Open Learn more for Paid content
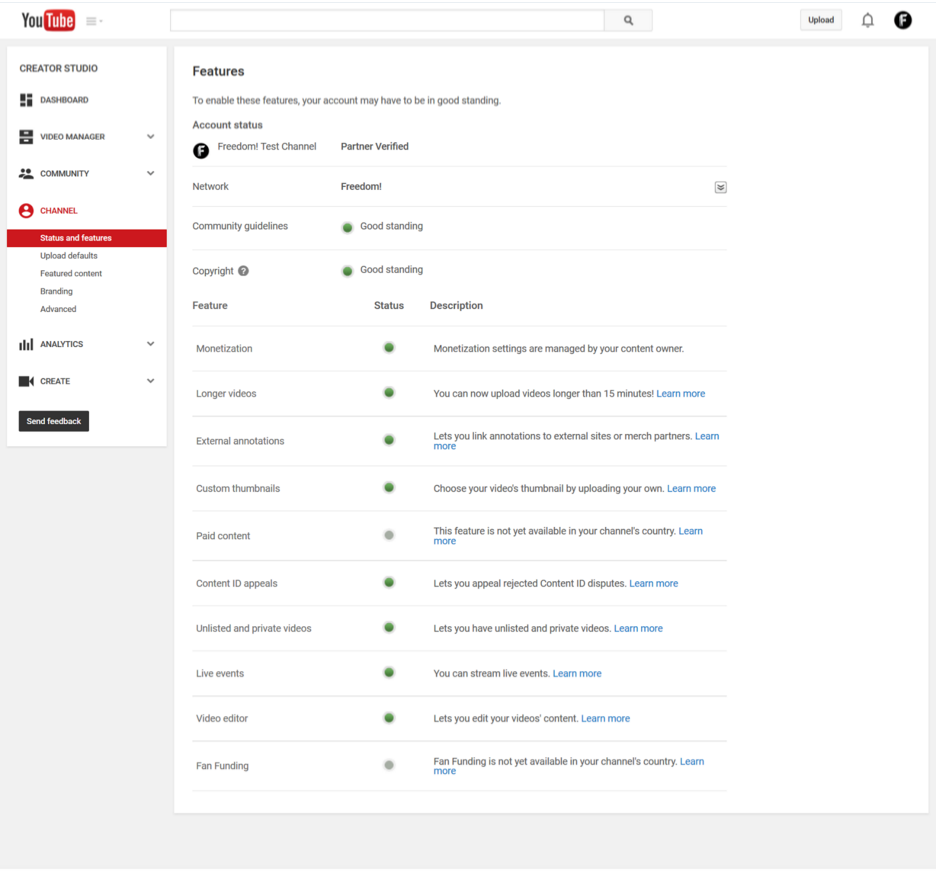This screenshot has height=873, width=936. 691,531
